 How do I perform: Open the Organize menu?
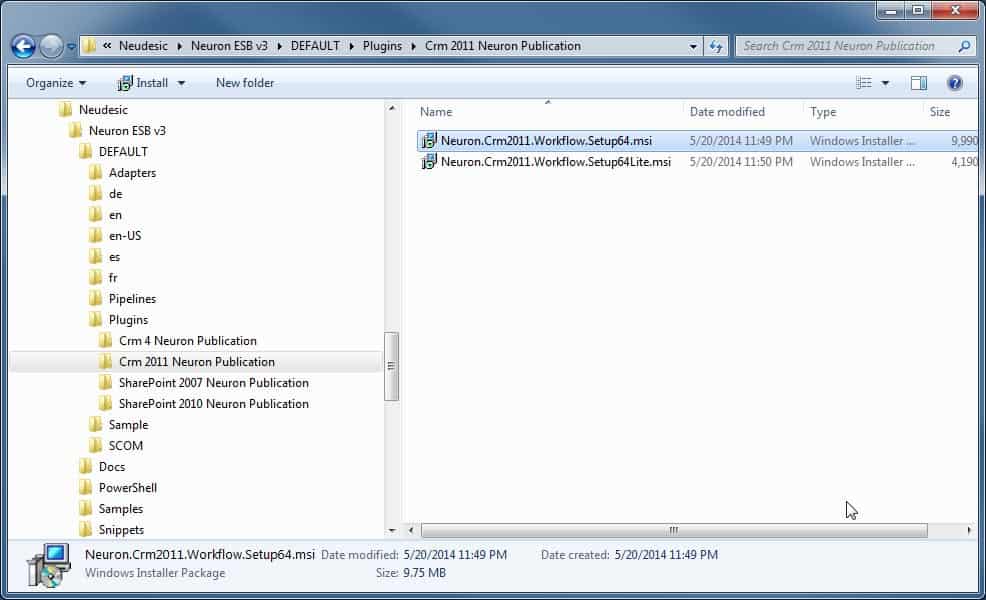coord(56,83)
